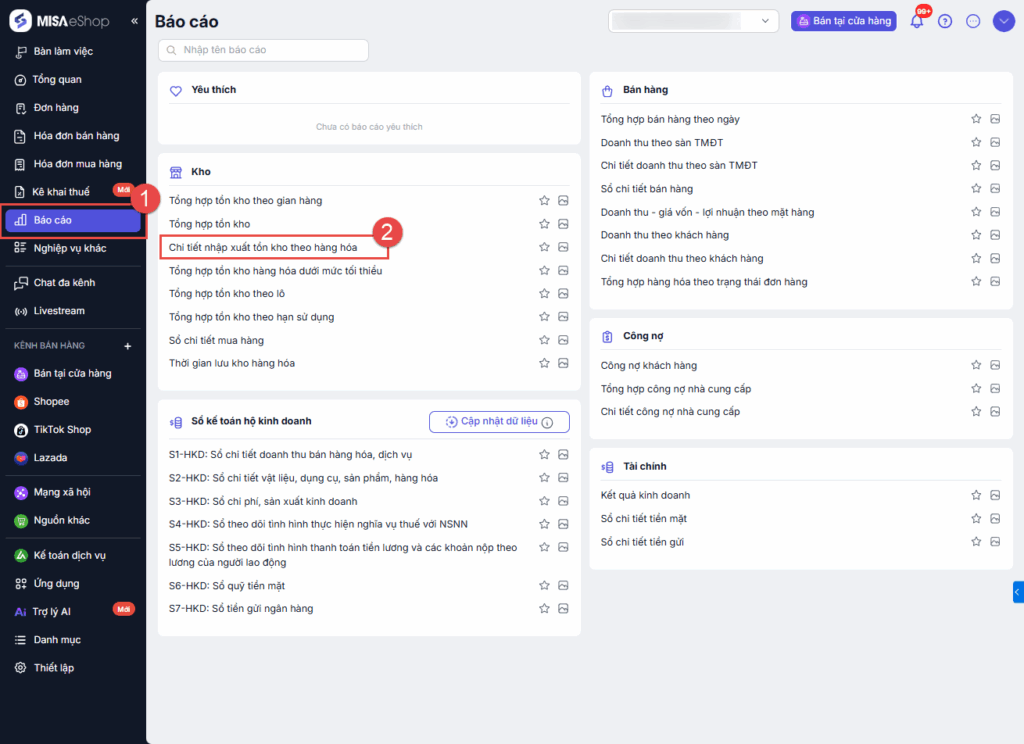The image size is (1024, 744).
Task: Open Doanh thu - giá vốn - lợi nhuận theo mặt hàng
Action: pos(707,212)
